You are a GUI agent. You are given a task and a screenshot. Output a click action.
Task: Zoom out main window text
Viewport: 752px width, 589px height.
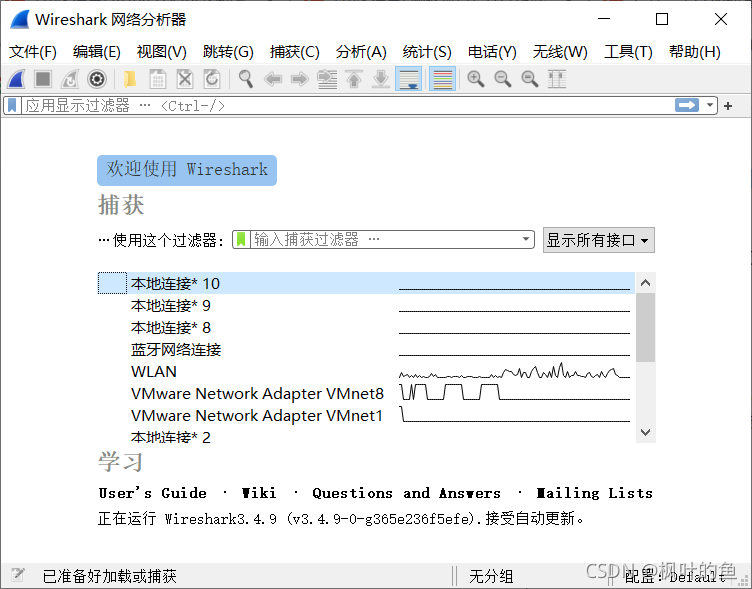tap(503, 79)
